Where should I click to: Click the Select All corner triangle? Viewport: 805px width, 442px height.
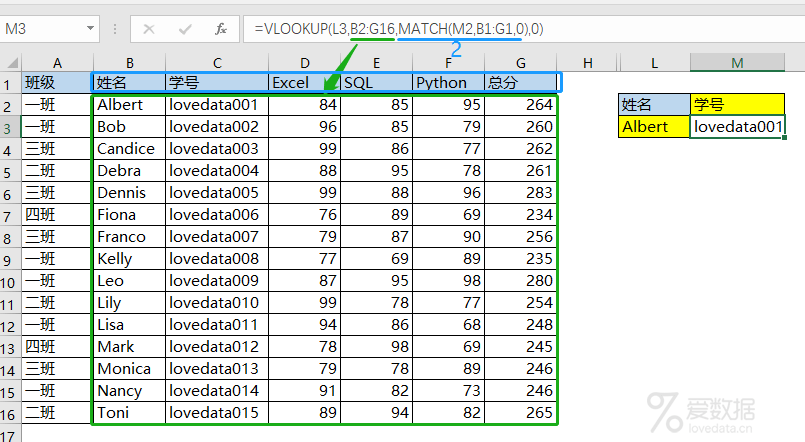coord(11,63)
